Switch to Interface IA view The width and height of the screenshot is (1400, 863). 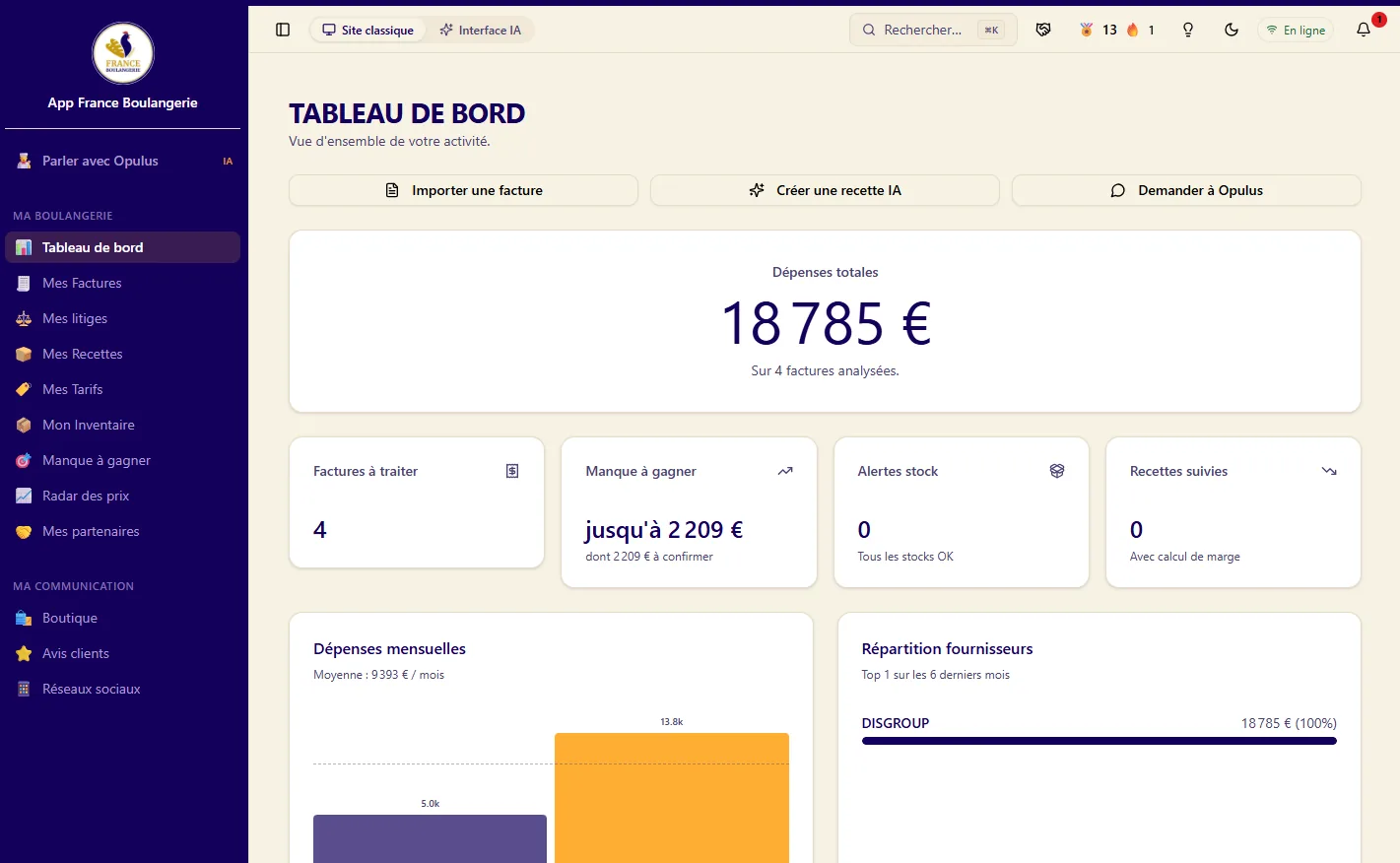click(480, 30)
